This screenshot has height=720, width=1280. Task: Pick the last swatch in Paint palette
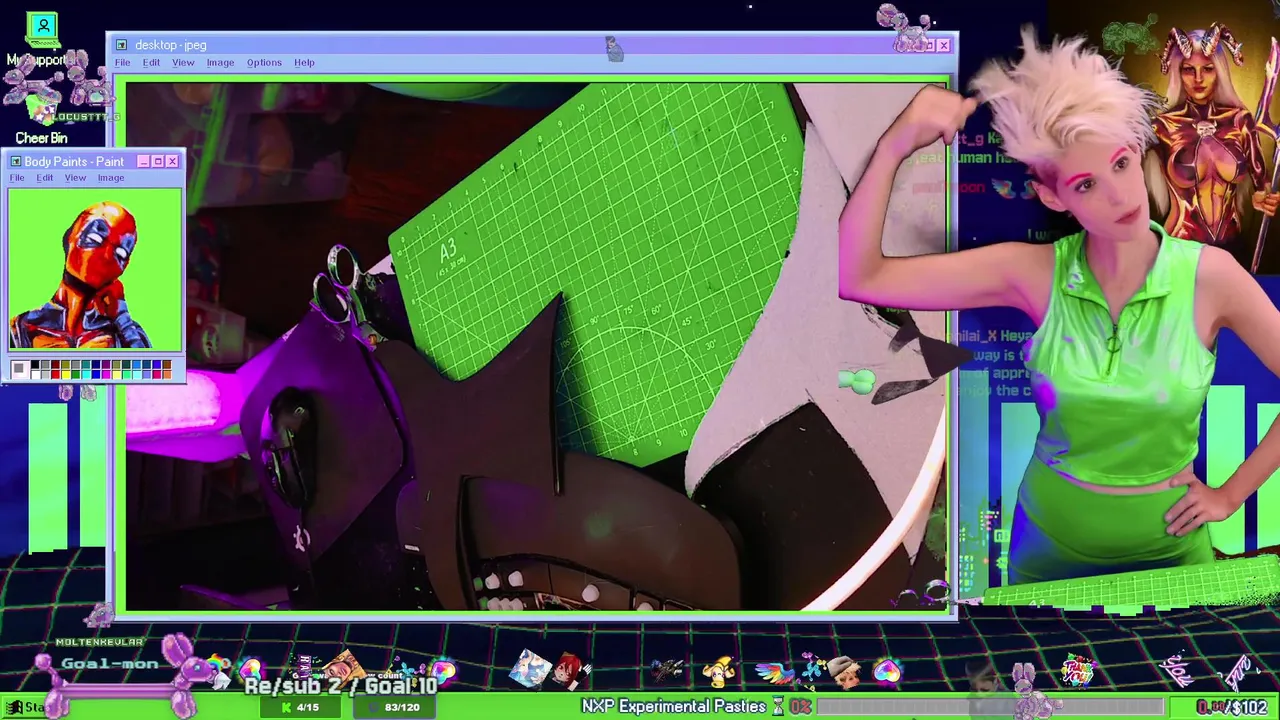[166, 375]
